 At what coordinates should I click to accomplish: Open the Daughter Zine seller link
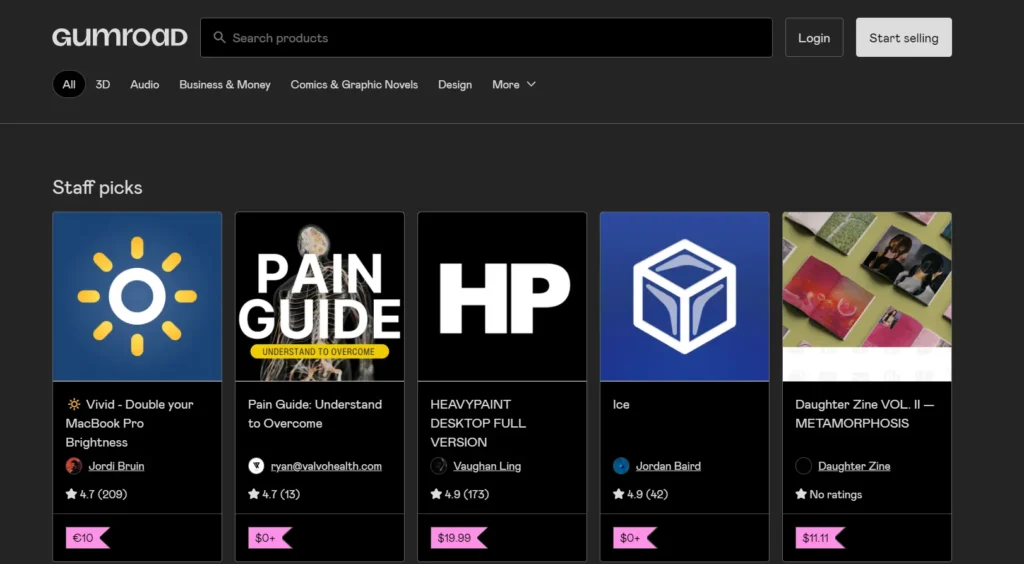(x=854, y=466)
